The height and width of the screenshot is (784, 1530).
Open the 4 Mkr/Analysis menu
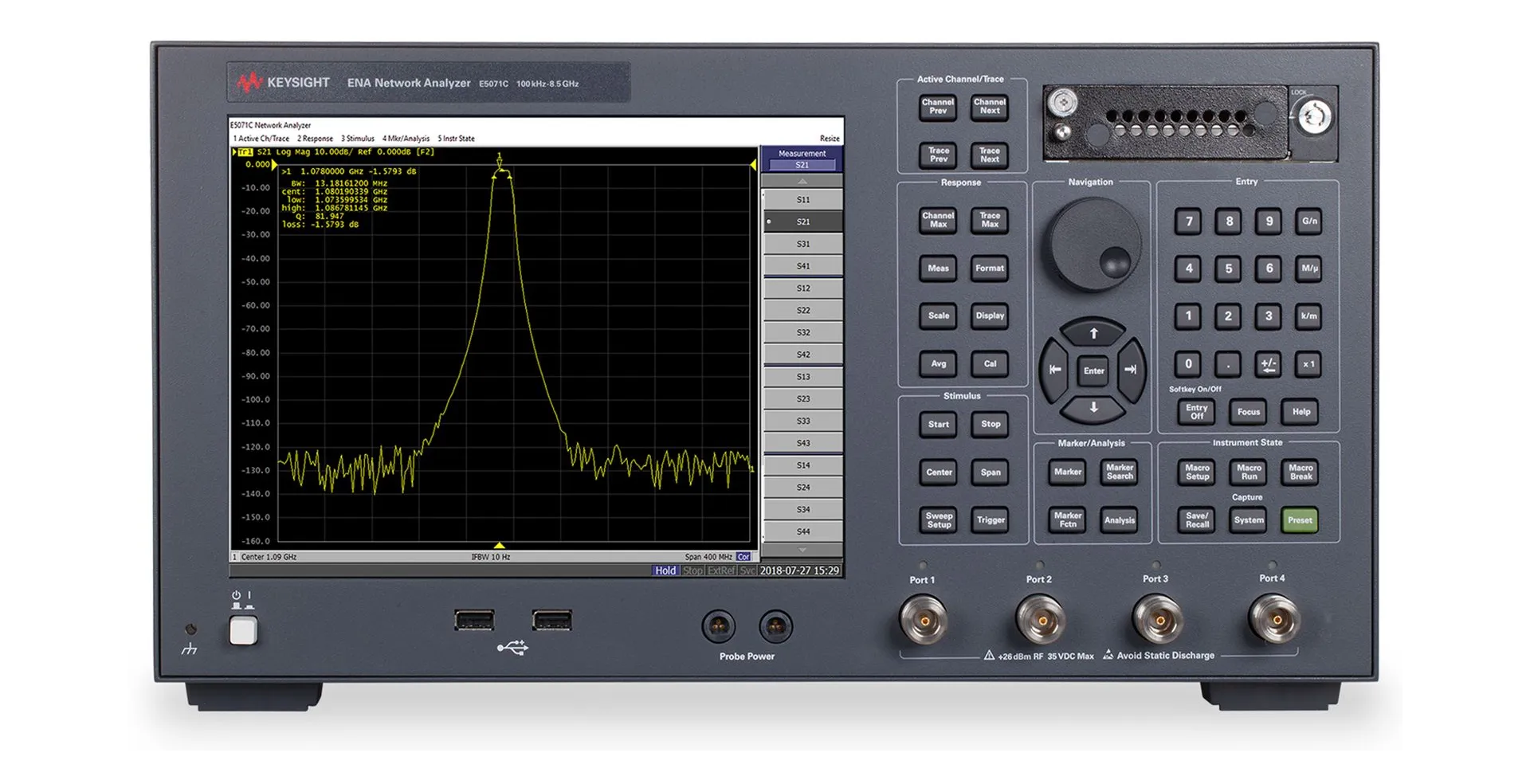coord(405,138)
